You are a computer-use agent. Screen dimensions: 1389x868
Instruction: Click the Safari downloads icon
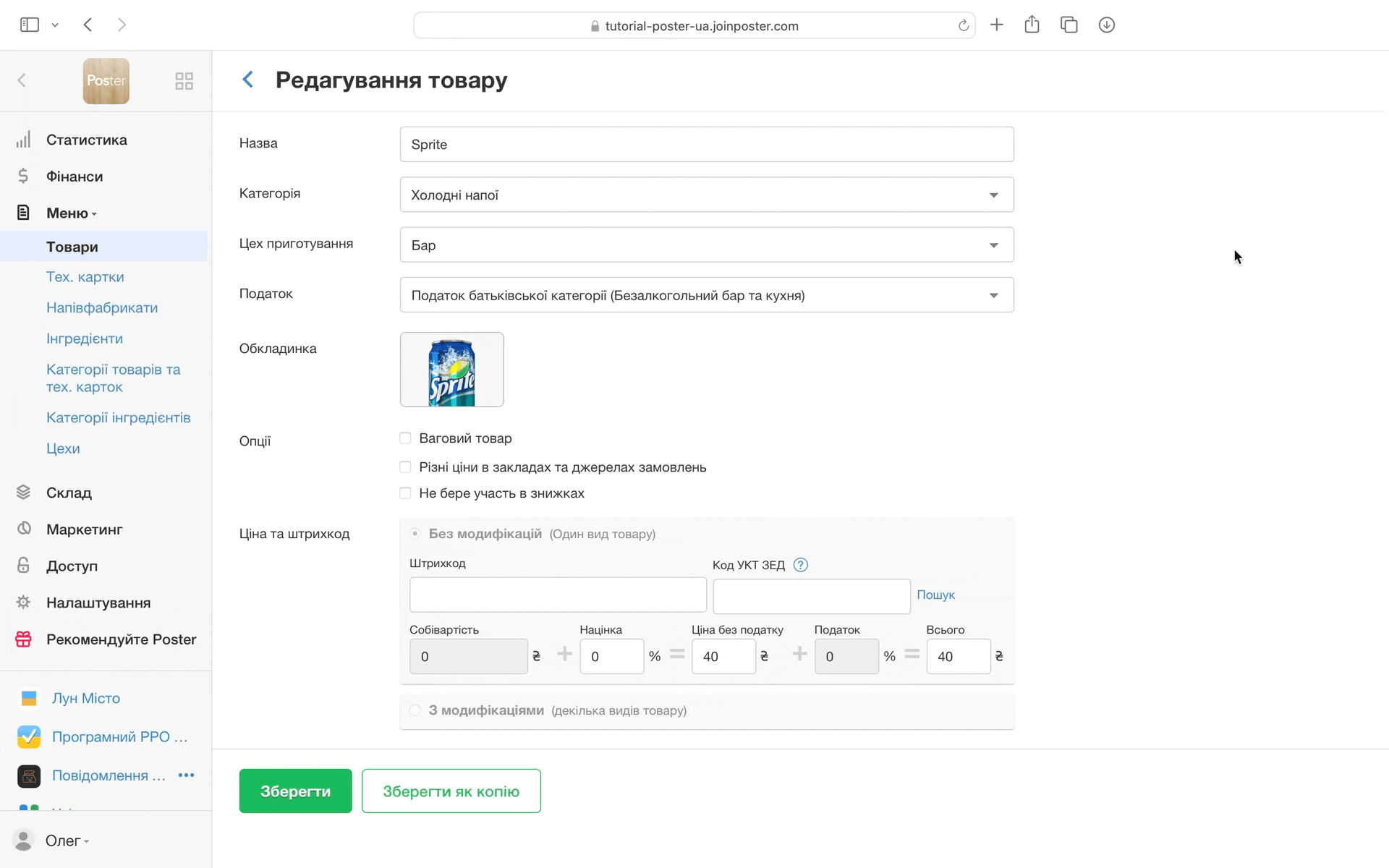click(x=1106, y=25)
